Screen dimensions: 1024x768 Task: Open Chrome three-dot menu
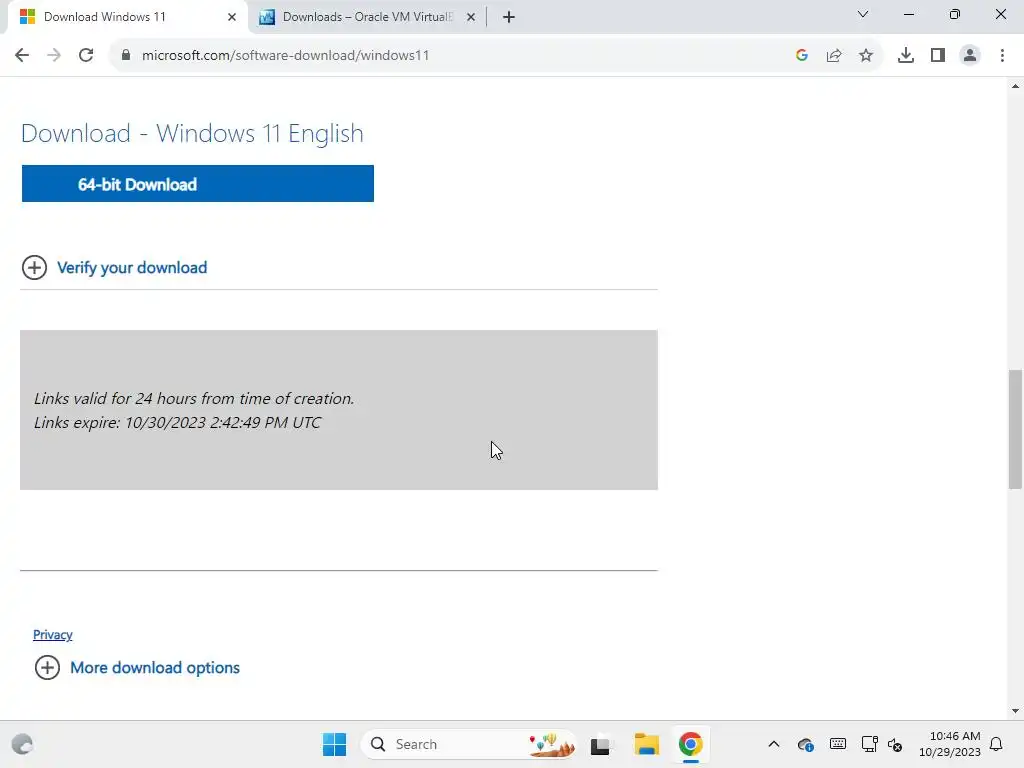[1002, 56]
